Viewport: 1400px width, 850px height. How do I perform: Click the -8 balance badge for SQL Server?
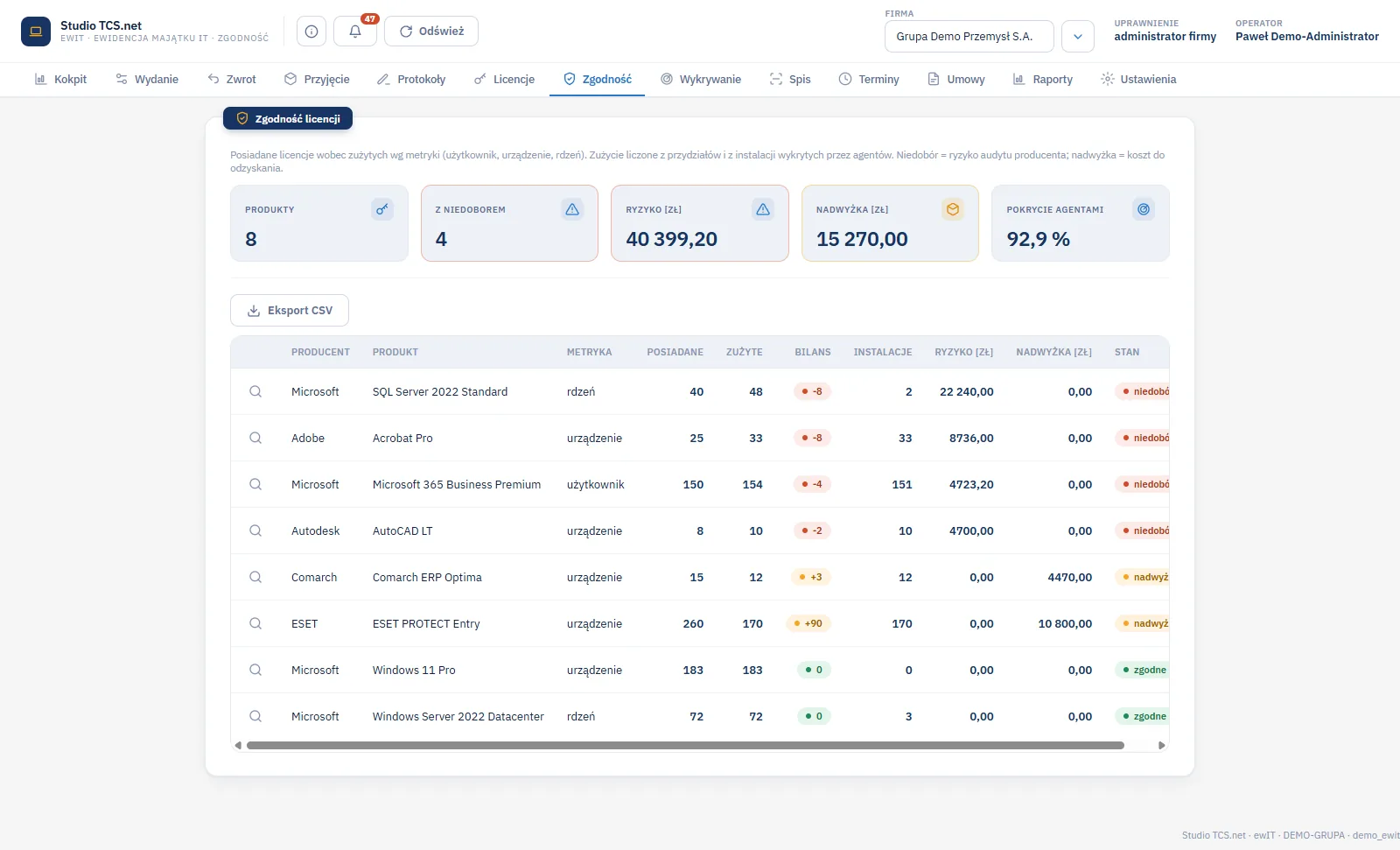[812, 391]
